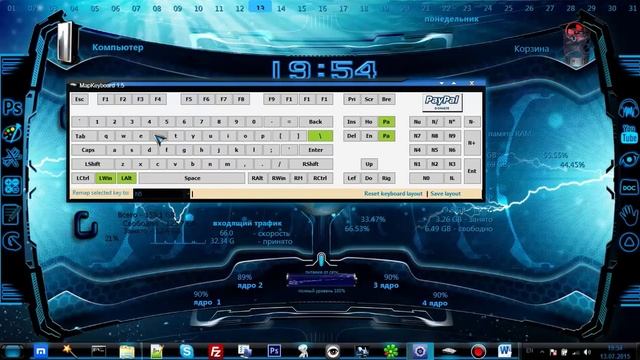Open the Maxthon browser taskbar icon
The height and width of the screenshot is (360, 640).
40,351
